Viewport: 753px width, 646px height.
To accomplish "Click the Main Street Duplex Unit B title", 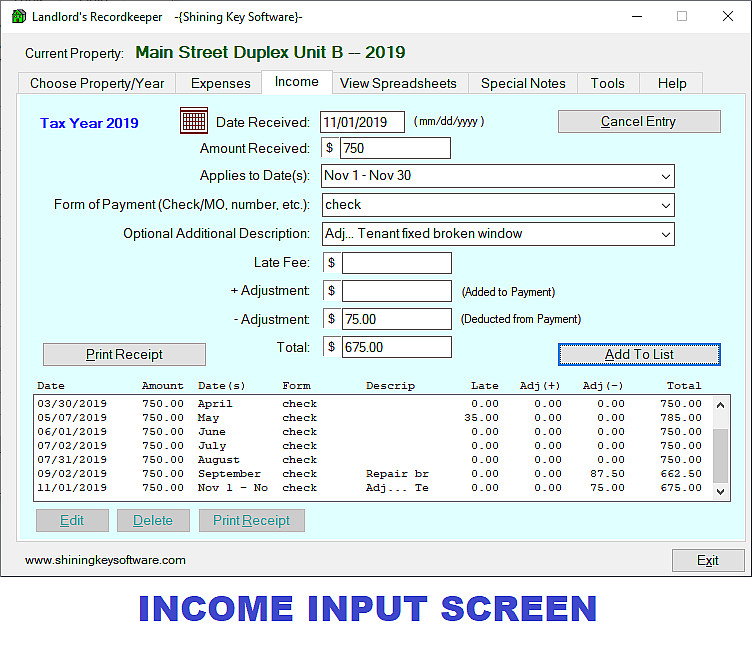I will (270, 52).
